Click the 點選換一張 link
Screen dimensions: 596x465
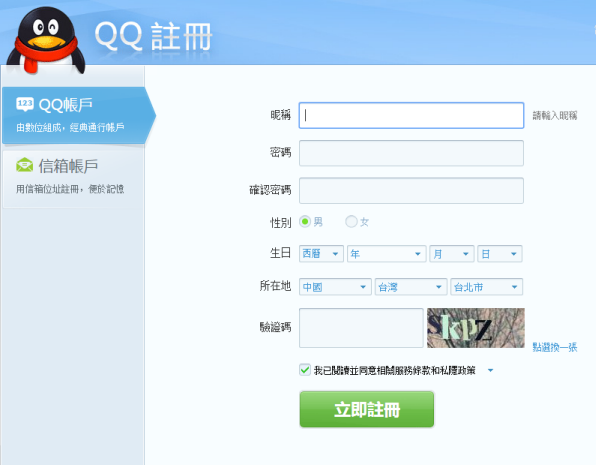(555, 347)
